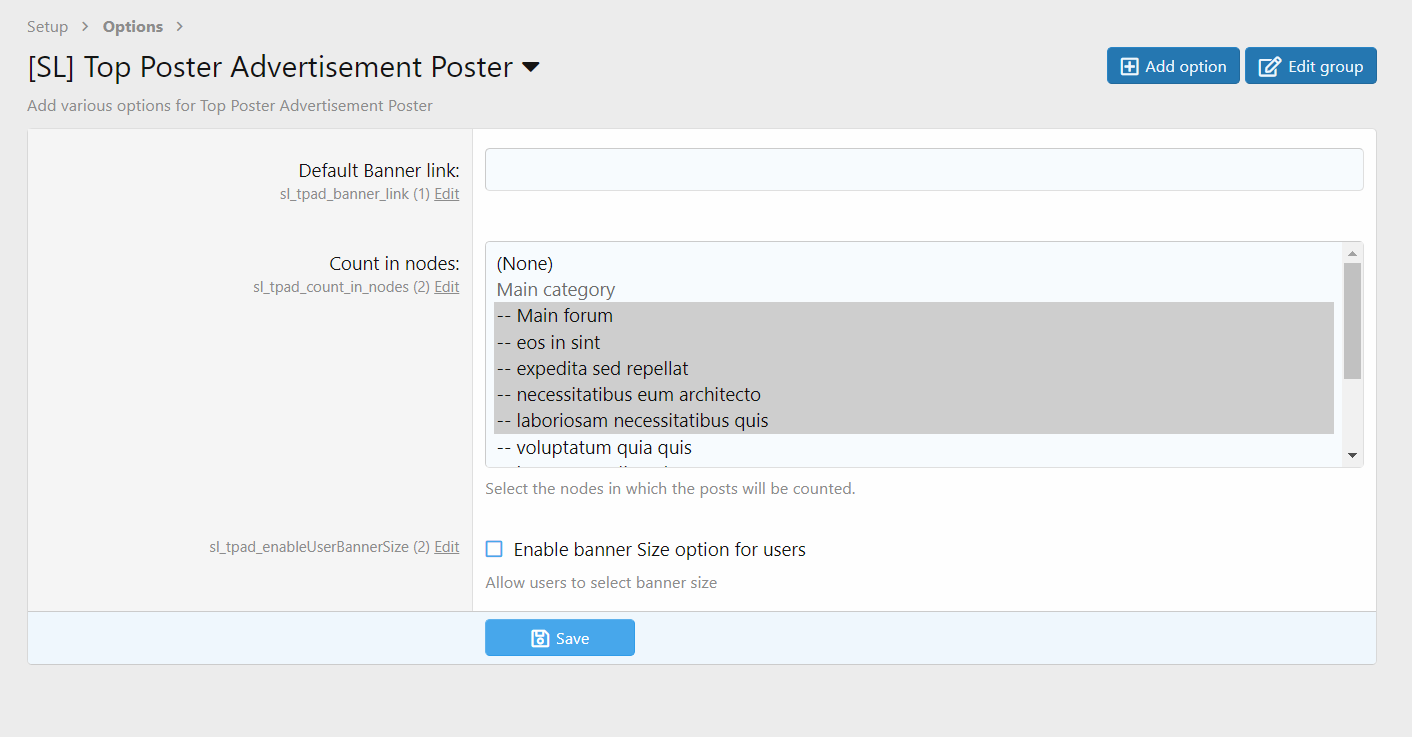The width and height of the screenshot is (1412, 737).
Task: Focus the Default Banner link field
Action: [923, 170]
